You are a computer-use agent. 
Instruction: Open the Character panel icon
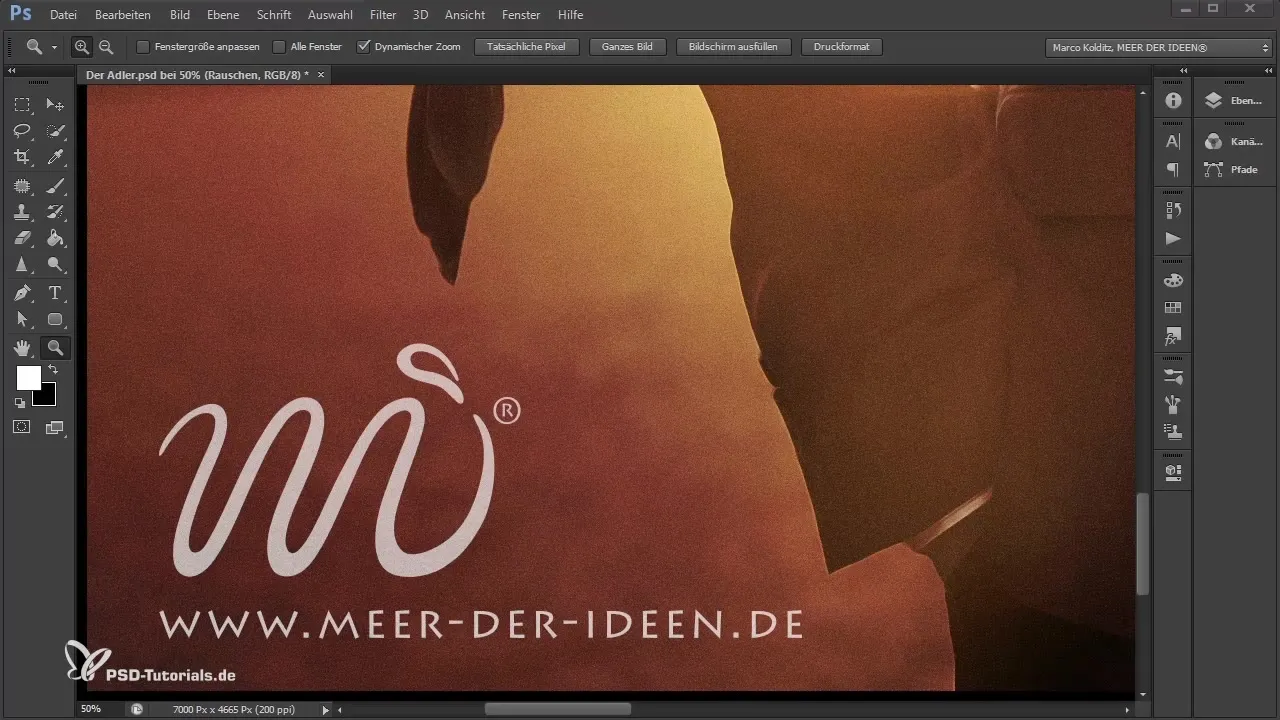tap(1173, 142)
